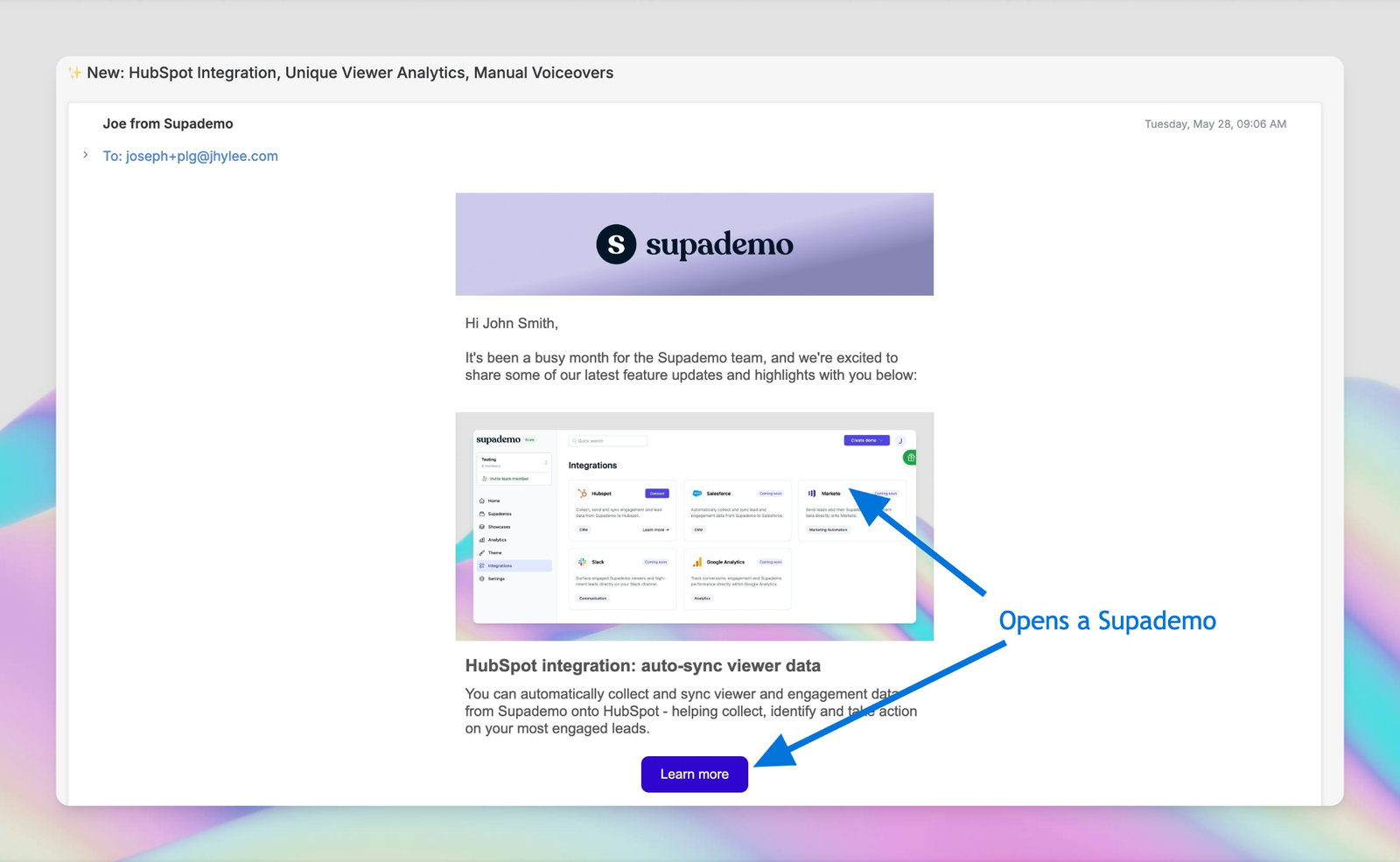The width and height of the screenshot is (1400, 862).
Task: Select the sender name Joe from Supademo
Action: coord(168,123)
